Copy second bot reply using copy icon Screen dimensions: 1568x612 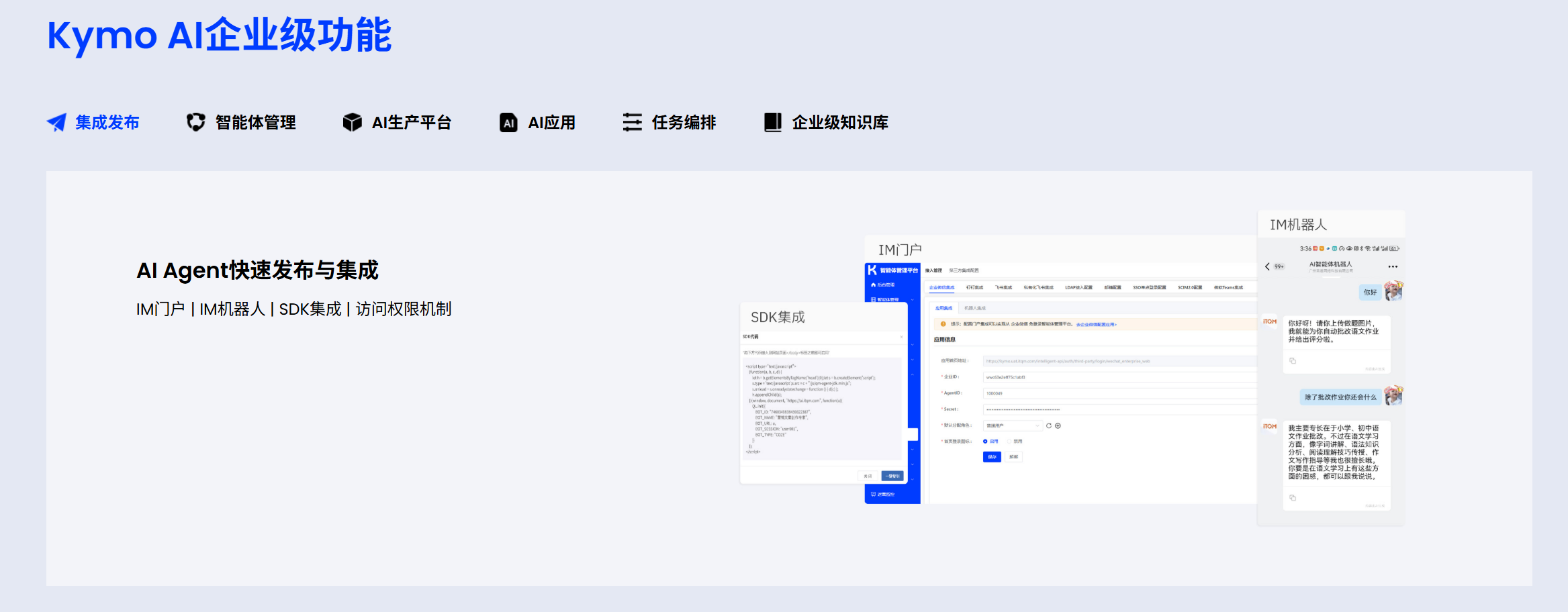coord(1293,498)
